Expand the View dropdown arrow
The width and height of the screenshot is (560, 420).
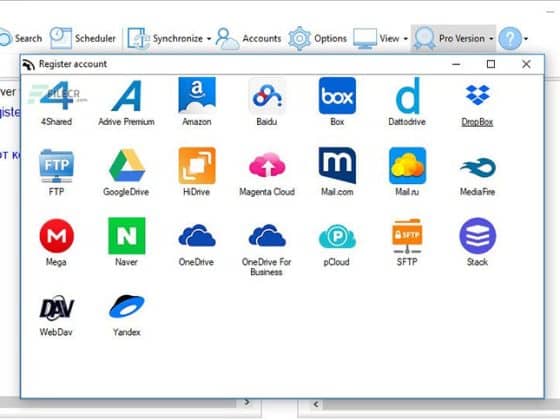point(405,39)
